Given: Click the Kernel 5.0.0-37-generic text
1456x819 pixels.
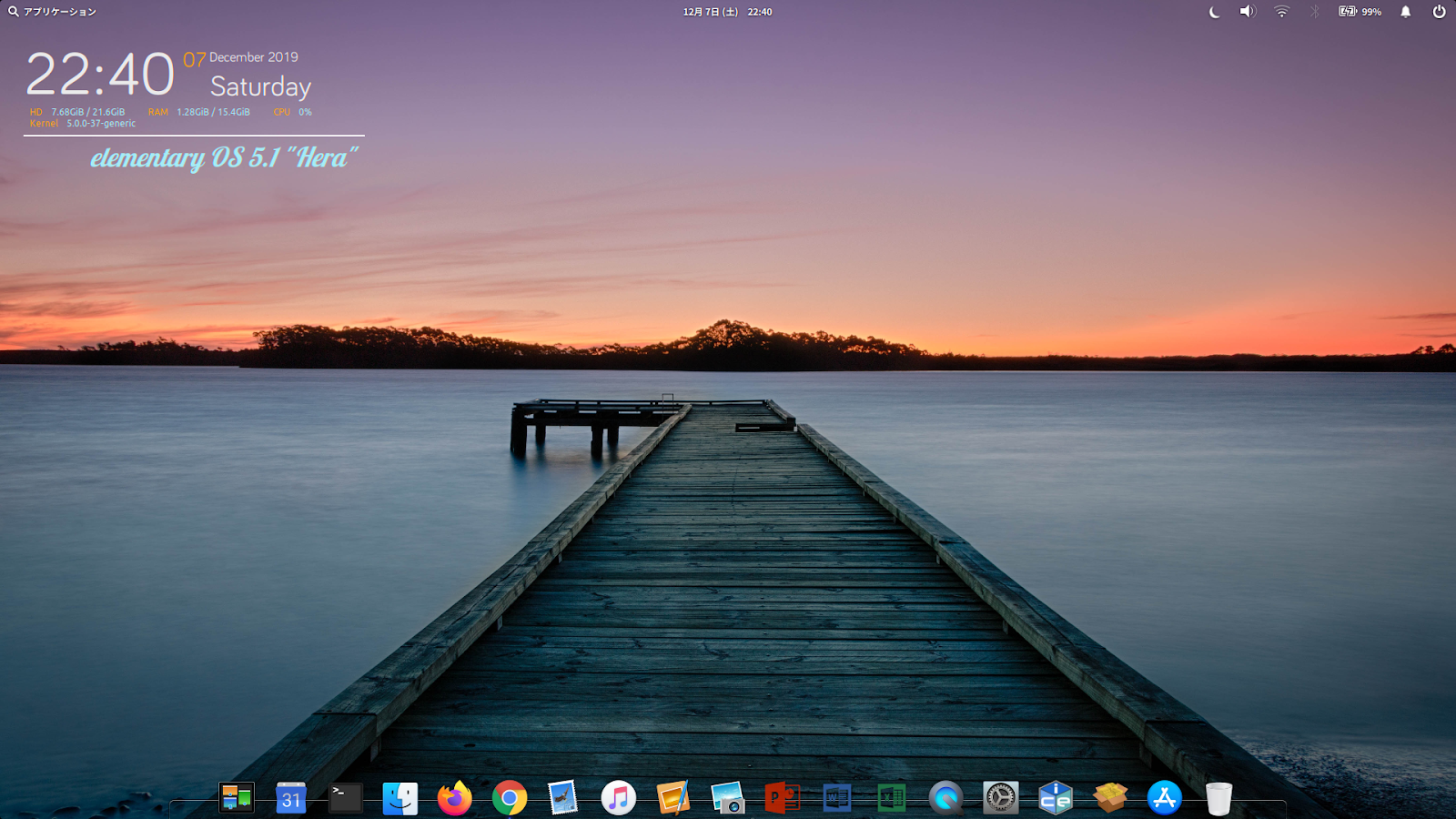Looking at the screenshot, I should (82, 124).
